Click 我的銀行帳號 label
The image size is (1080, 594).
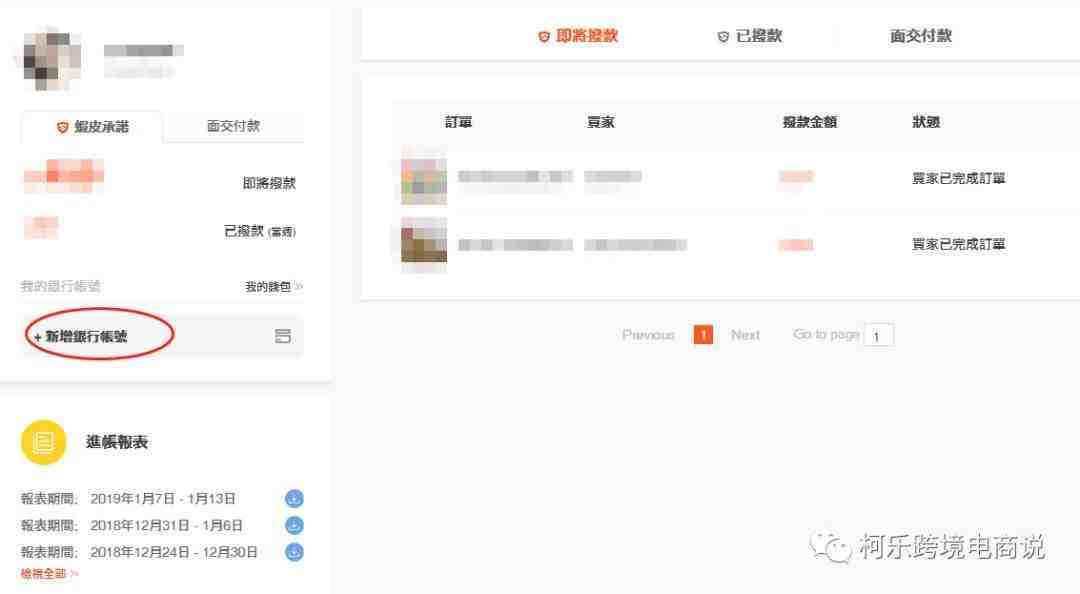point(61,286)
